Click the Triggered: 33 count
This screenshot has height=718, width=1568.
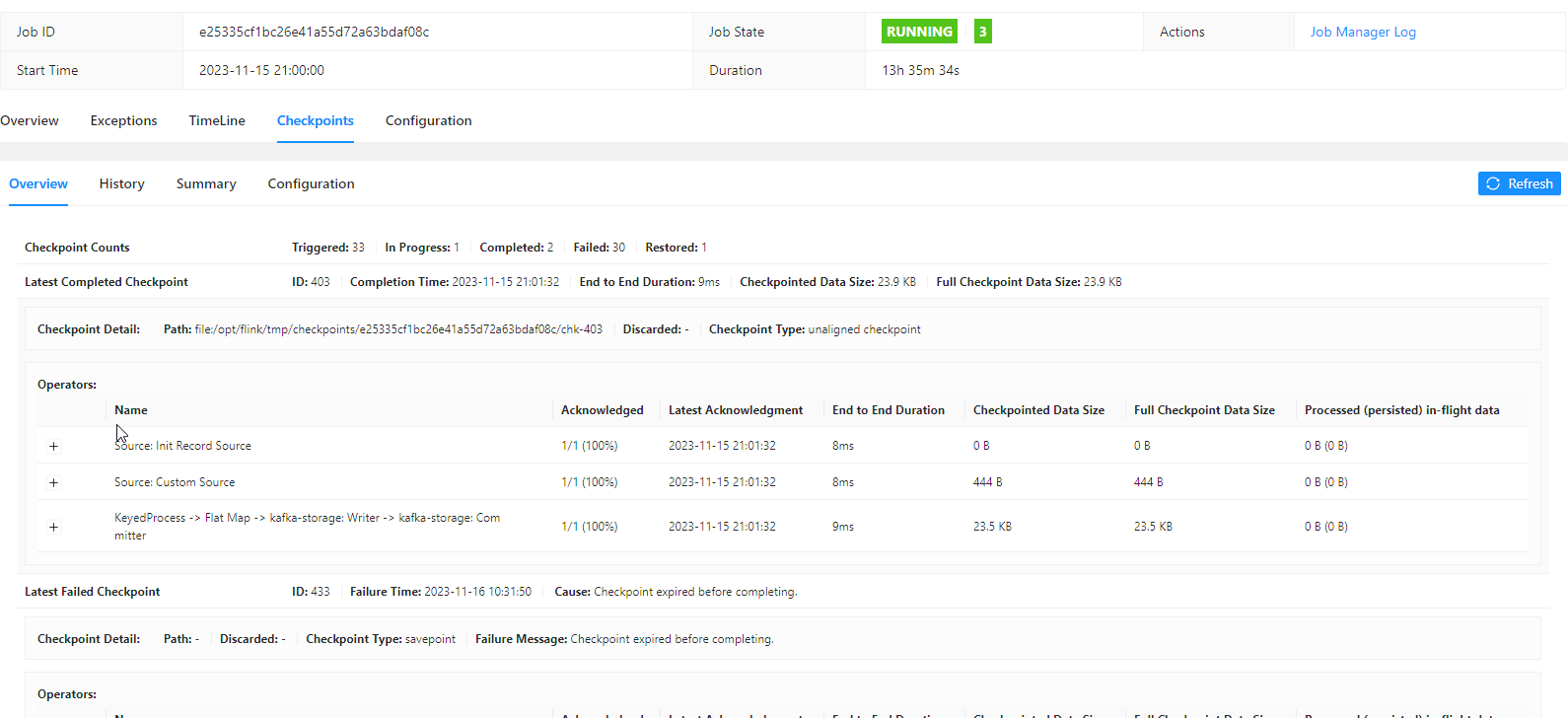328,248
